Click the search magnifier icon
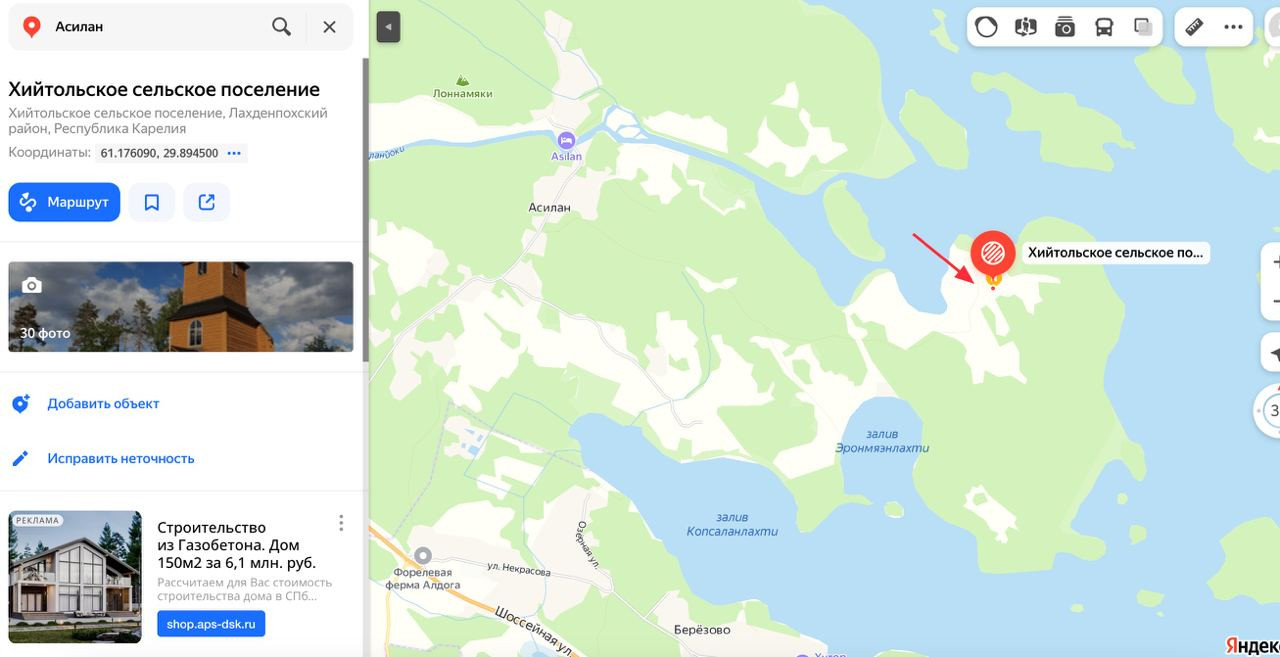 coord(281,27)
